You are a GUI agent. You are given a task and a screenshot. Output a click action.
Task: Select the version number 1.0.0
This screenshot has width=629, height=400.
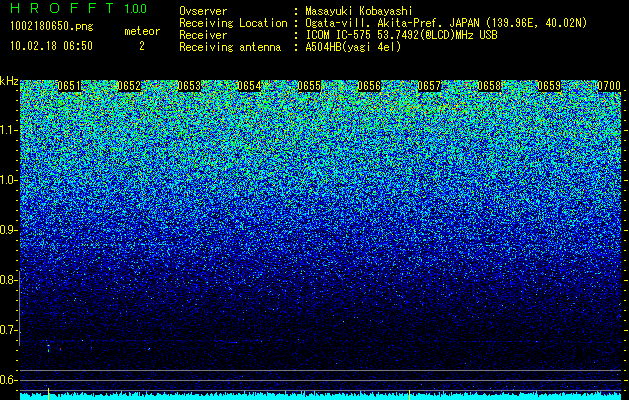pyautogui.click(x=136, y=8)
